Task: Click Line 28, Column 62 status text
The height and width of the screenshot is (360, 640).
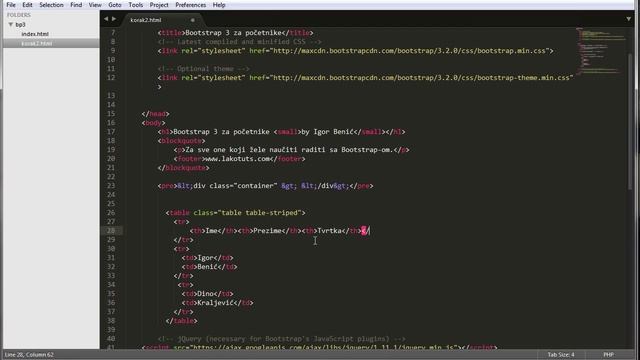Action: click(29, 355)
